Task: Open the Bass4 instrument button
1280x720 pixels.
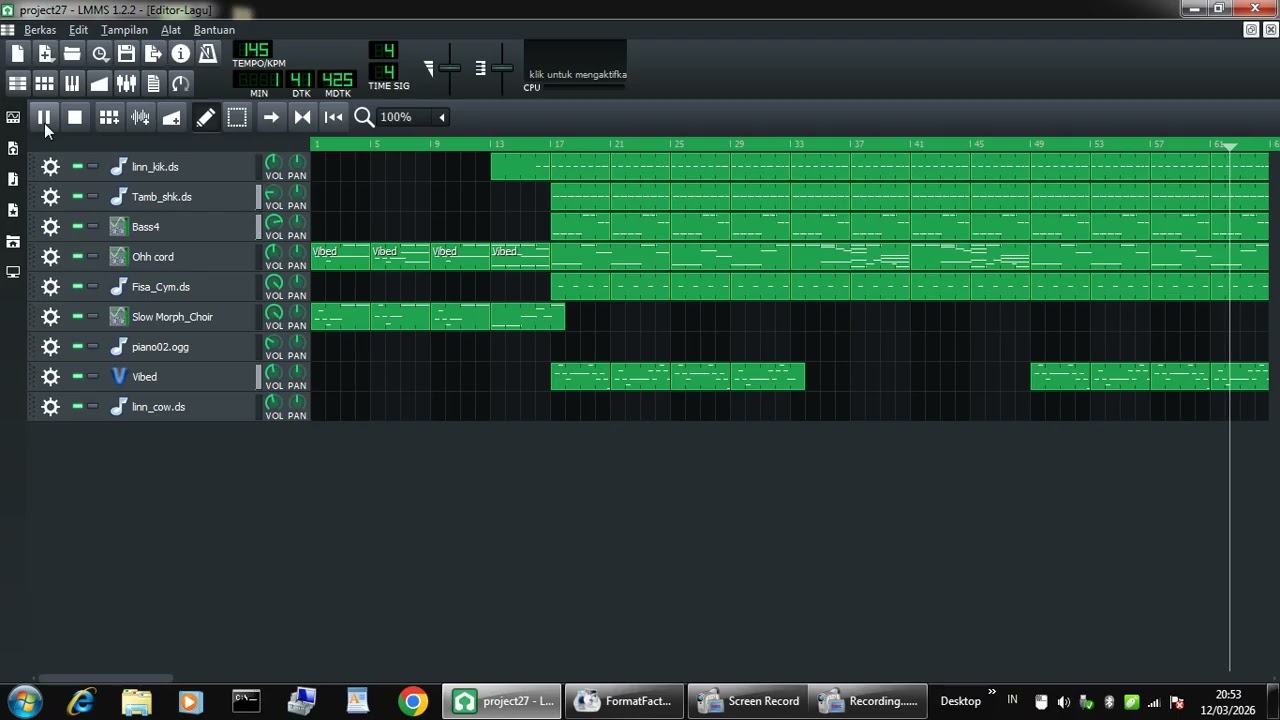Action: [x=181, y=227]
